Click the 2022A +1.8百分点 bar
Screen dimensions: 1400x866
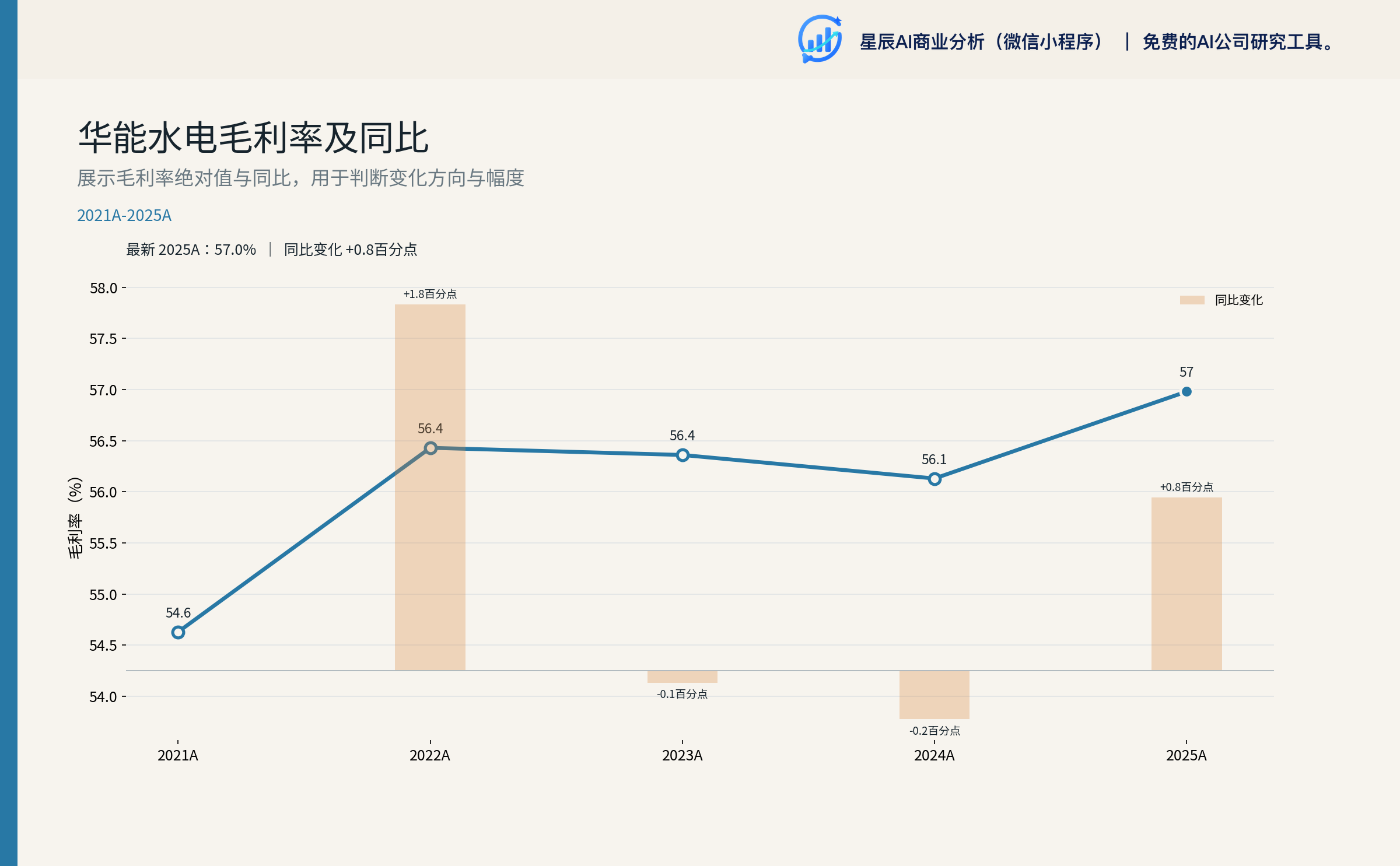[x=430, y=488]
